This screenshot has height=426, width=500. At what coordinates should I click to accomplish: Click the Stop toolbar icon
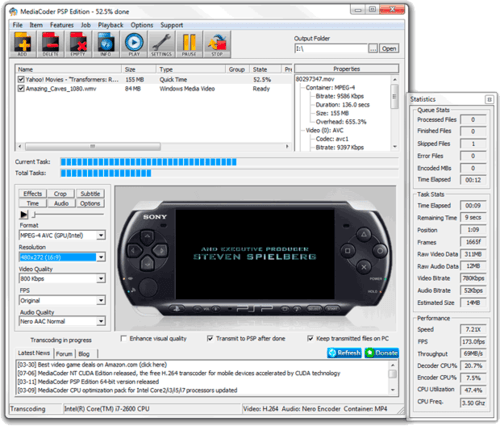click(x=217, y=44)
